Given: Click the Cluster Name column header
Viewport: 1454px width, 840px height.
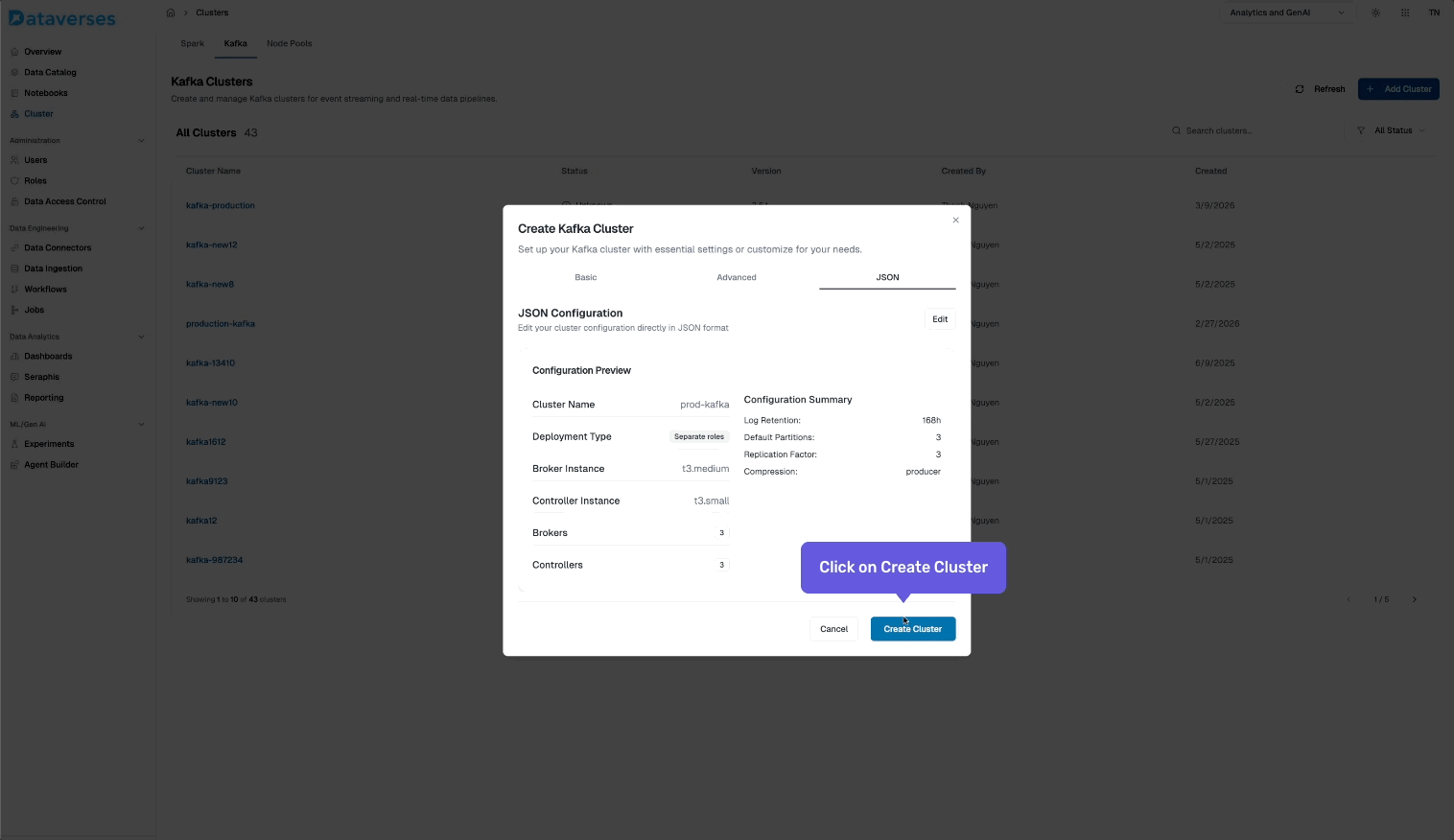Looking at the screenshot, I should tap(213, 171).
